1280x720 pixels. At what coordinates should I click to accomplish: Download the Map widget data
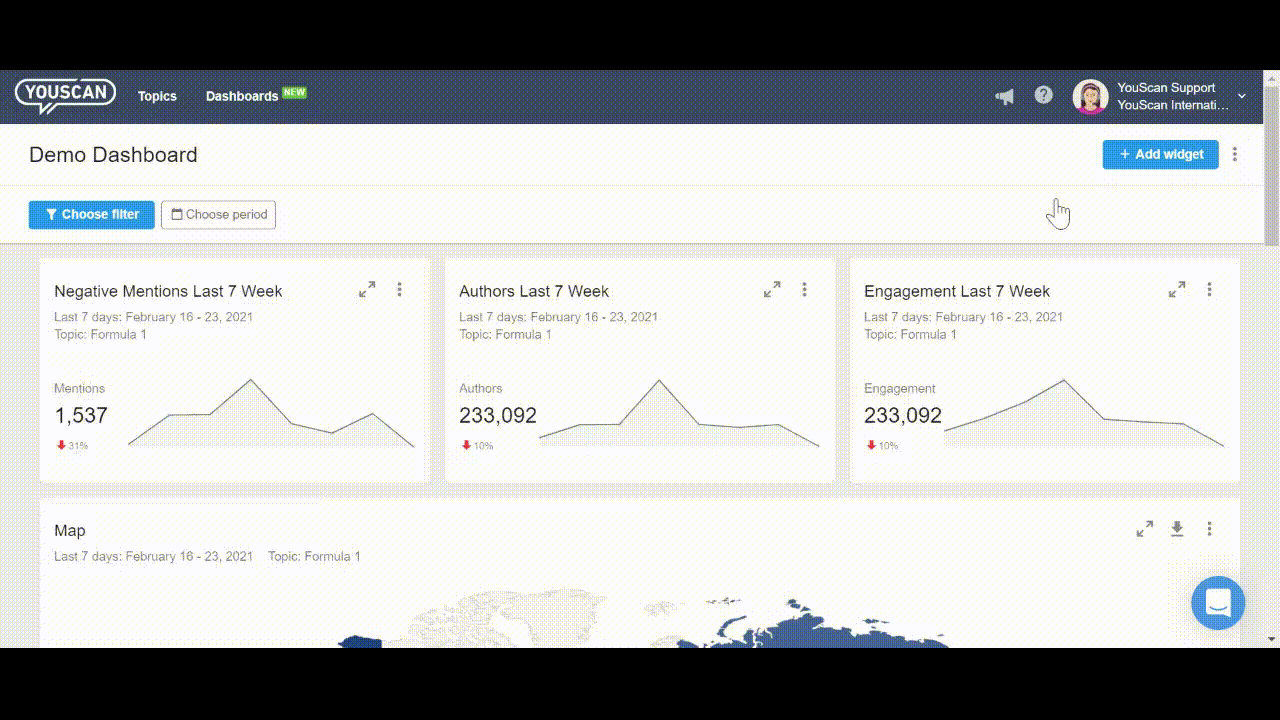1177,528
